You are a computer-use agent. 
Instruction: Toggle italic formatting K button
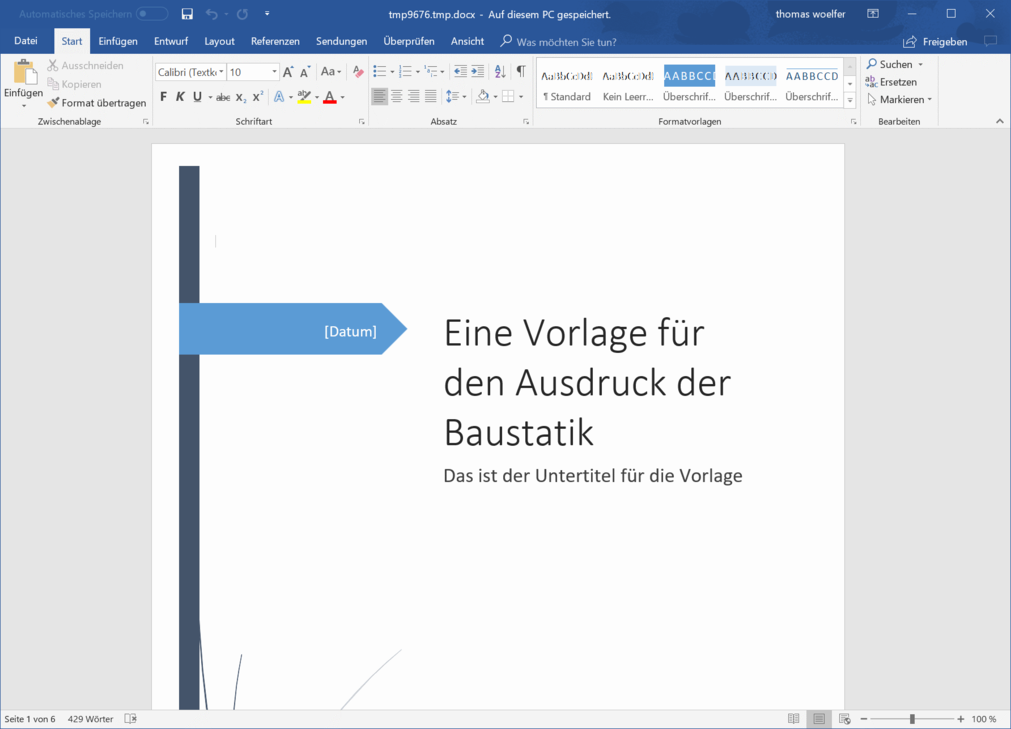(x=180, y=97)
